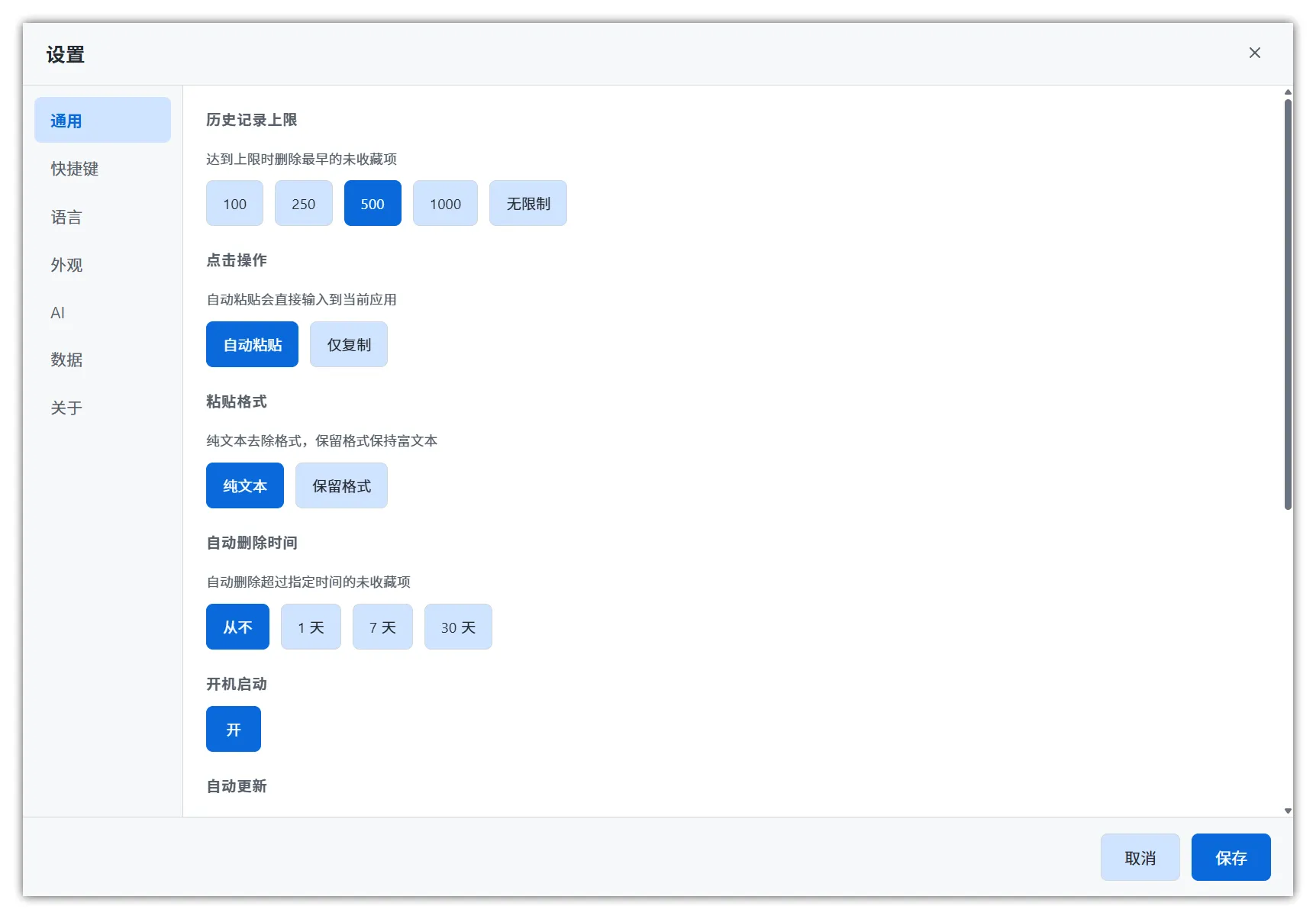
Task: Switch to the 语言 settings tab
Action: [66, 218]
